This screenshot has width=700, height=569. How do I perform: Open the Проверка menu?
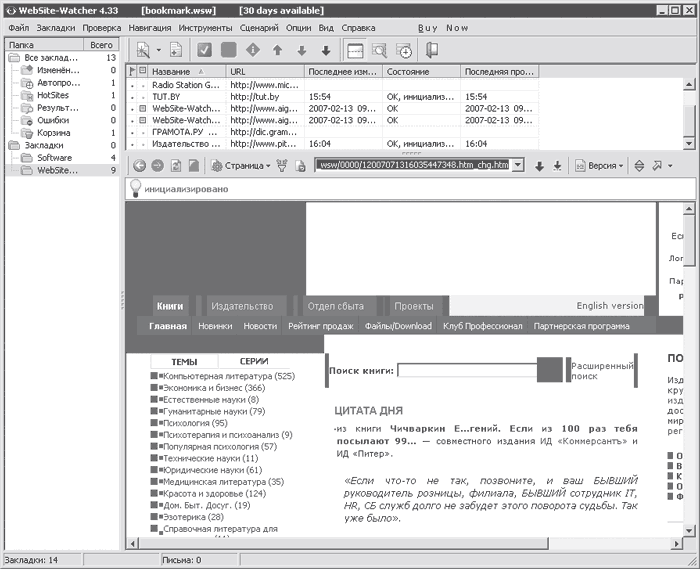pyautogui.click(x=102, y=28)
